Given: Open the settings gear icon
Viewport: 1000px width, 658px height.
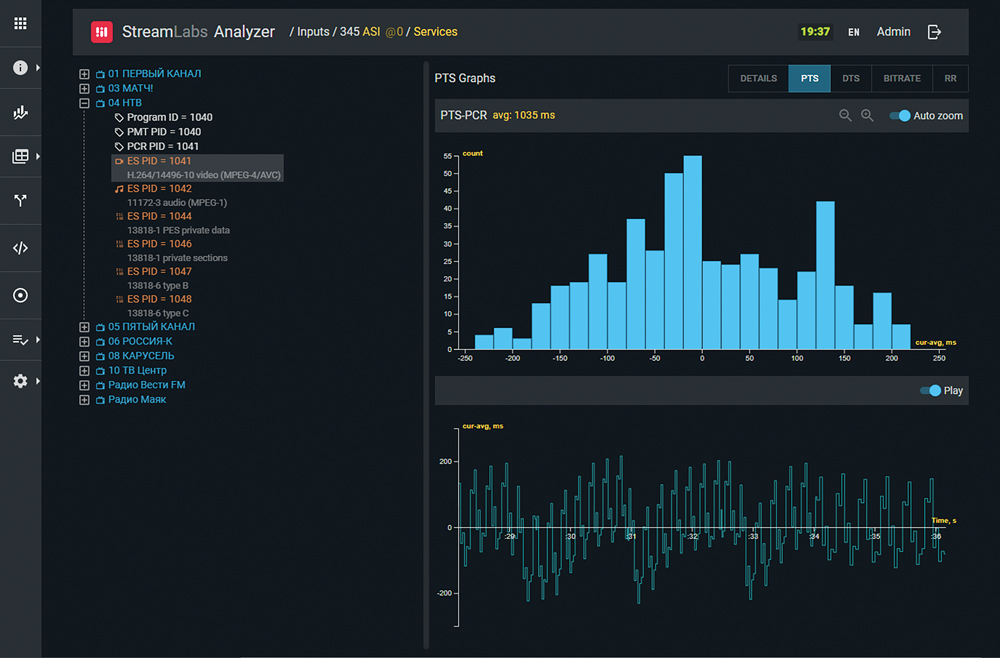Looking at the screenshot, I should tap(20, 381).
